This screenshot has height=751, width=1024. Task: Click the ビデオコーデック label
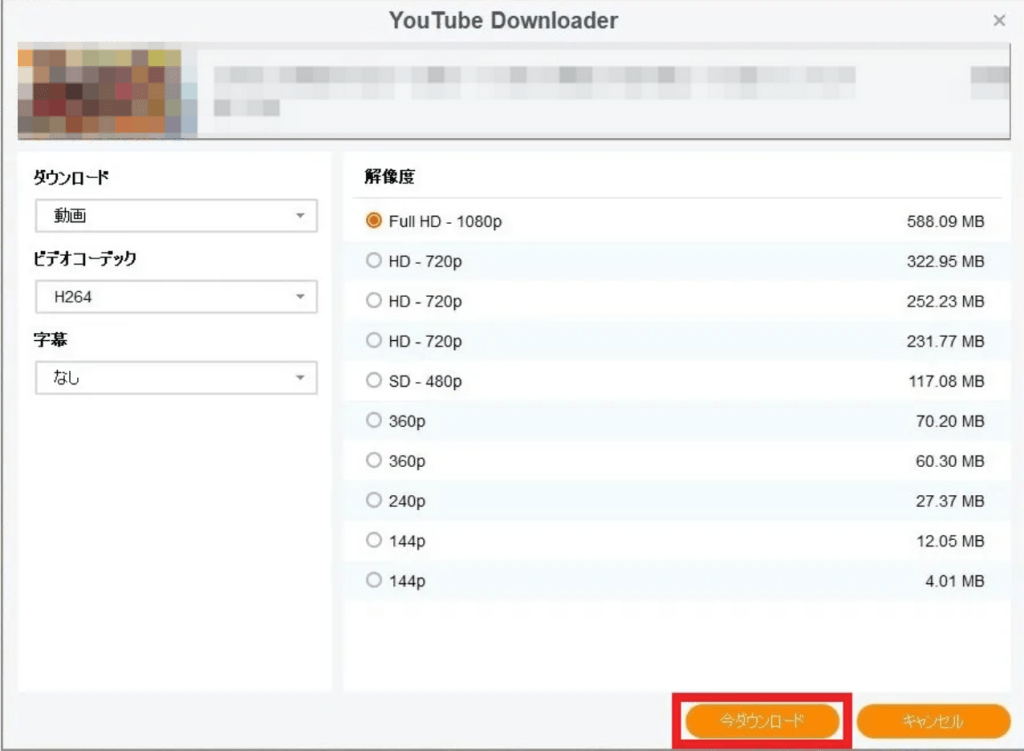tap(85, 259)
